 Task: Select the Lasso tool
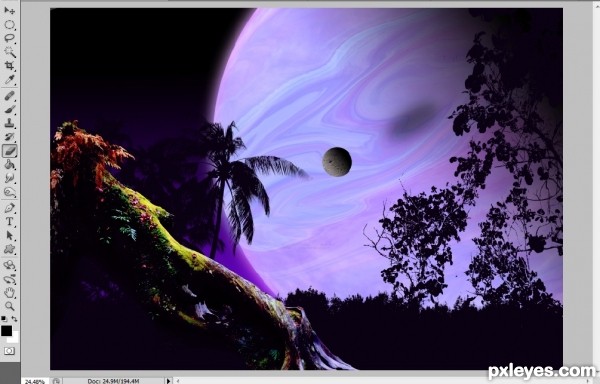[10, 38]
